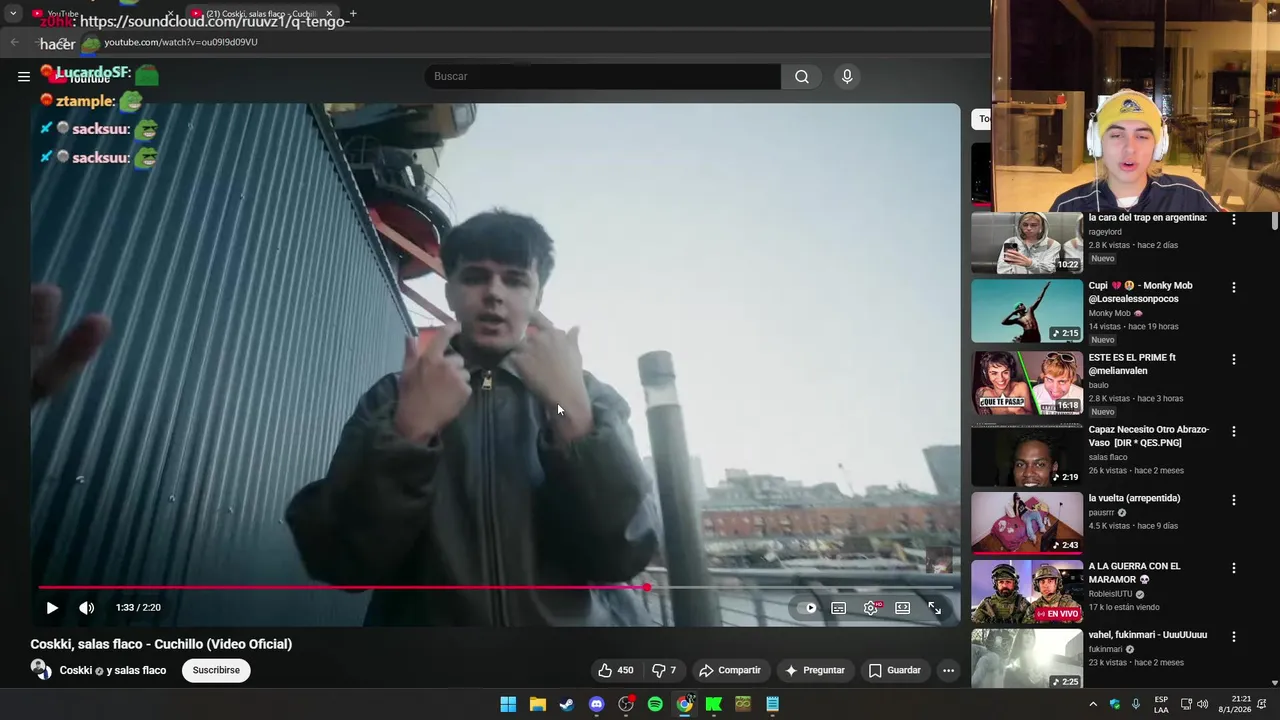Show hidden system tray icons
This screenshot has width=1280, height=720.
click(x=1093, y=704)
